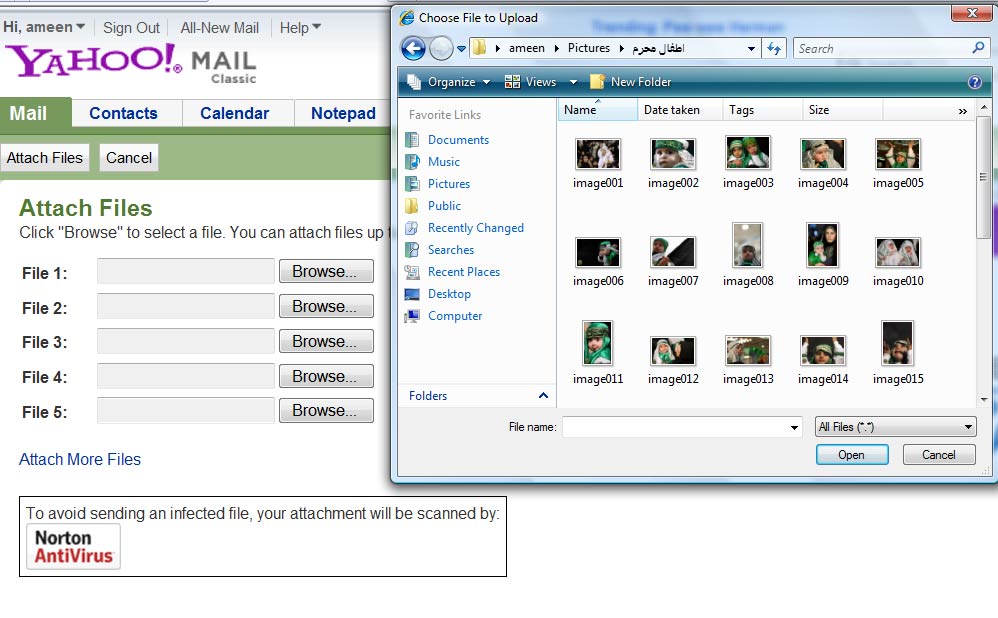Expand the Views dropdown menu

pyautogui.click(x=573, y=82)
